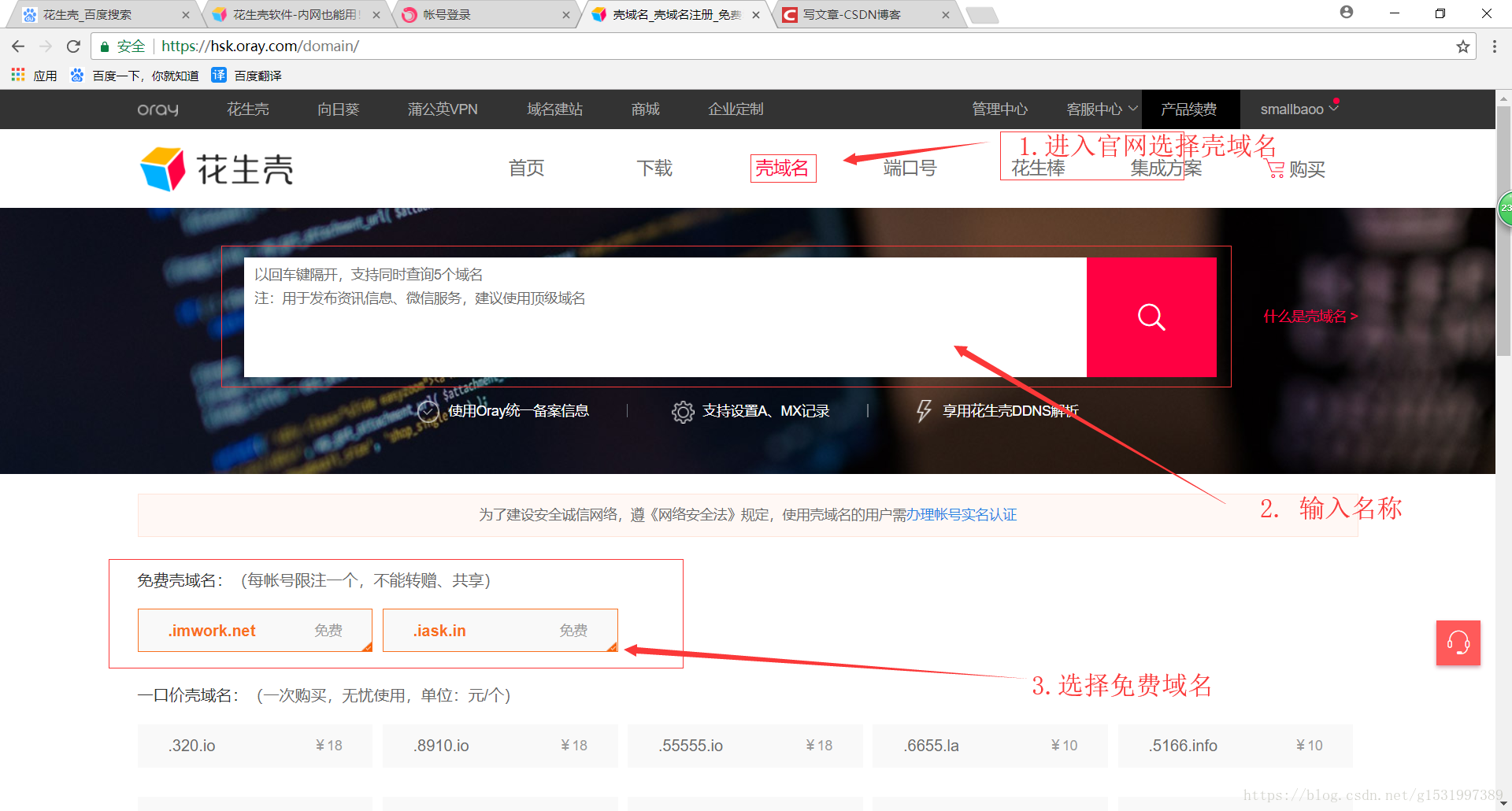The height and width of the screenshot is (811, 1512).
Task: Click the scrollbar down arrow
Action: pyautogui.click(x=1503, y=803)
